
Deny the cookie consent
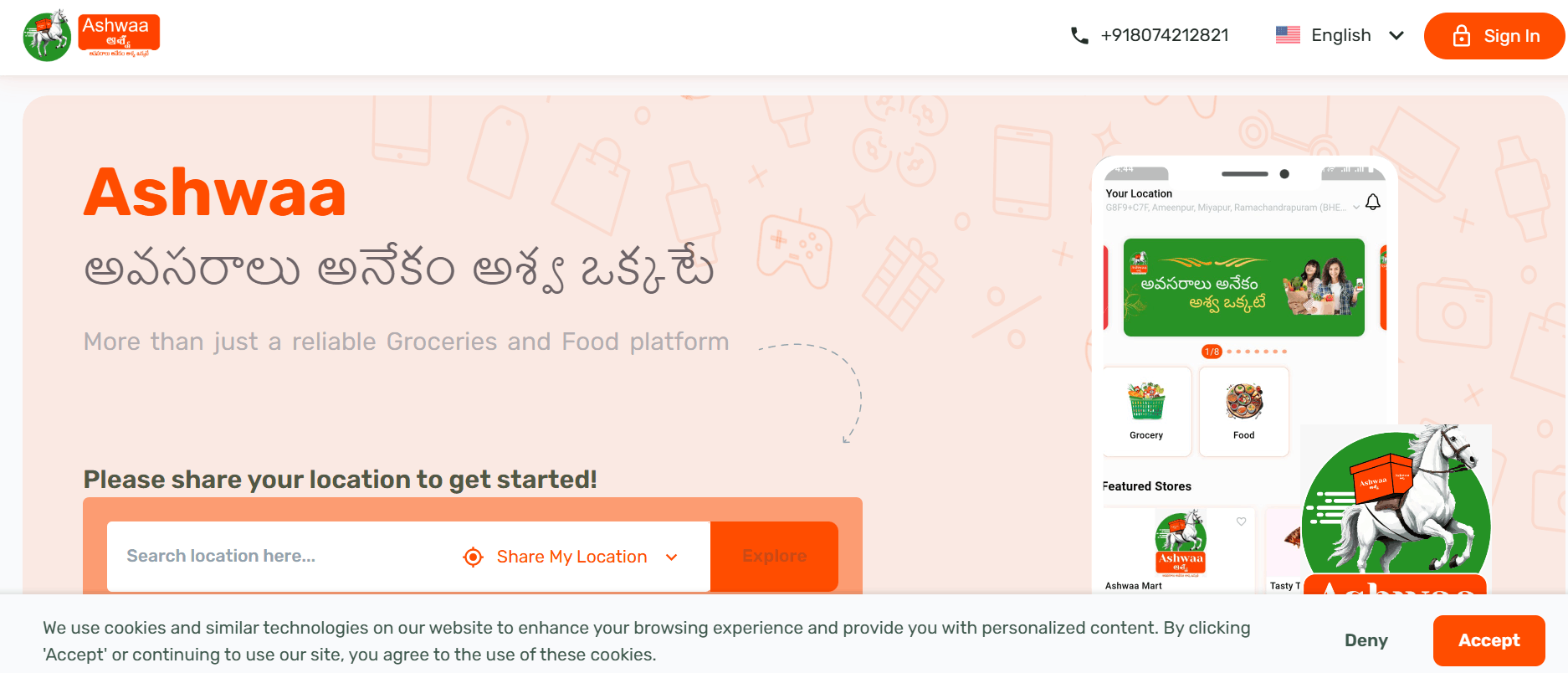[x=1366, y=640]
